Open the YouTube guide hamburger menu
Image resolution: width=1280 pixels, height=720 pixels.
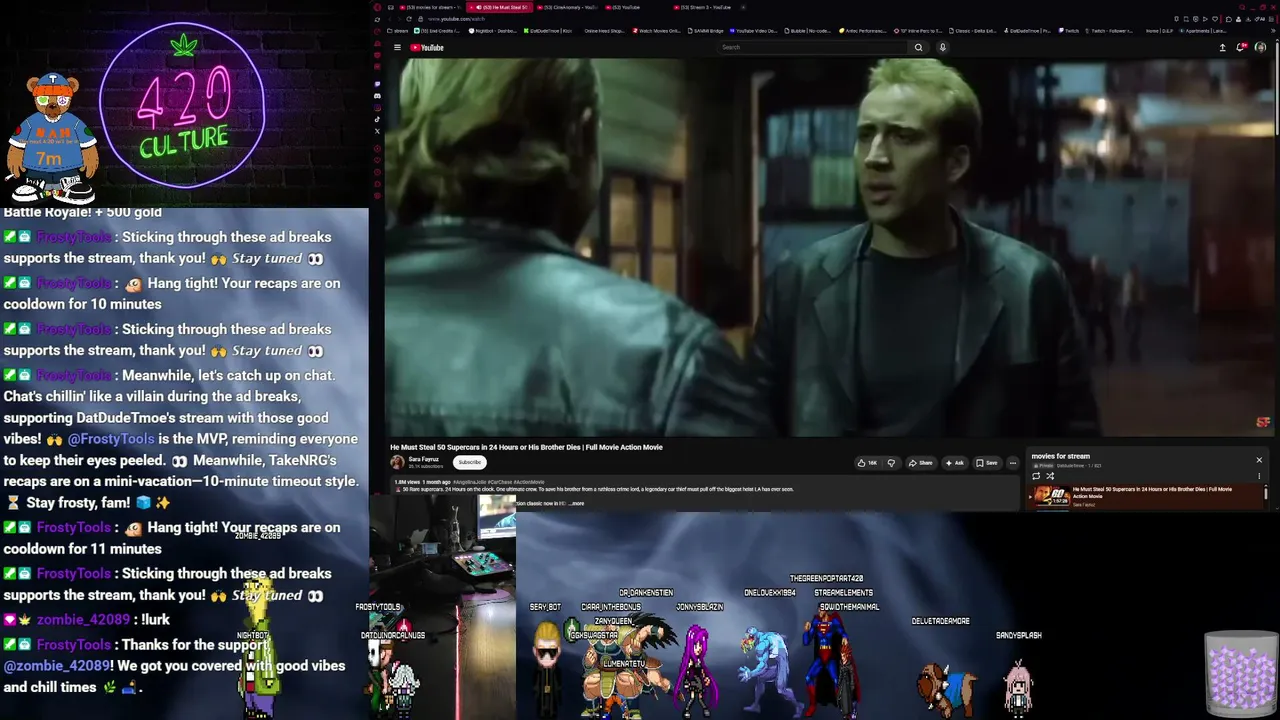coord(397,47)
